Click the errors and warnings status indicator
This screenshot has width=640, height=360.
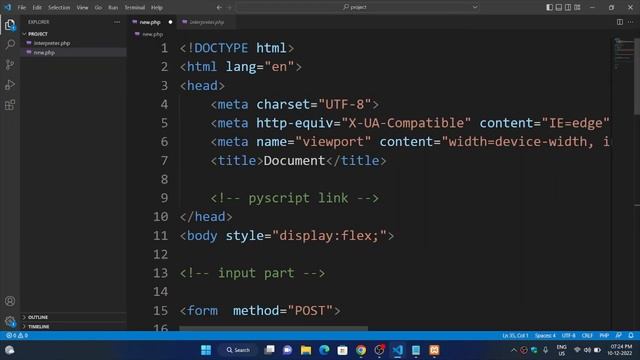tap(17, 336)
